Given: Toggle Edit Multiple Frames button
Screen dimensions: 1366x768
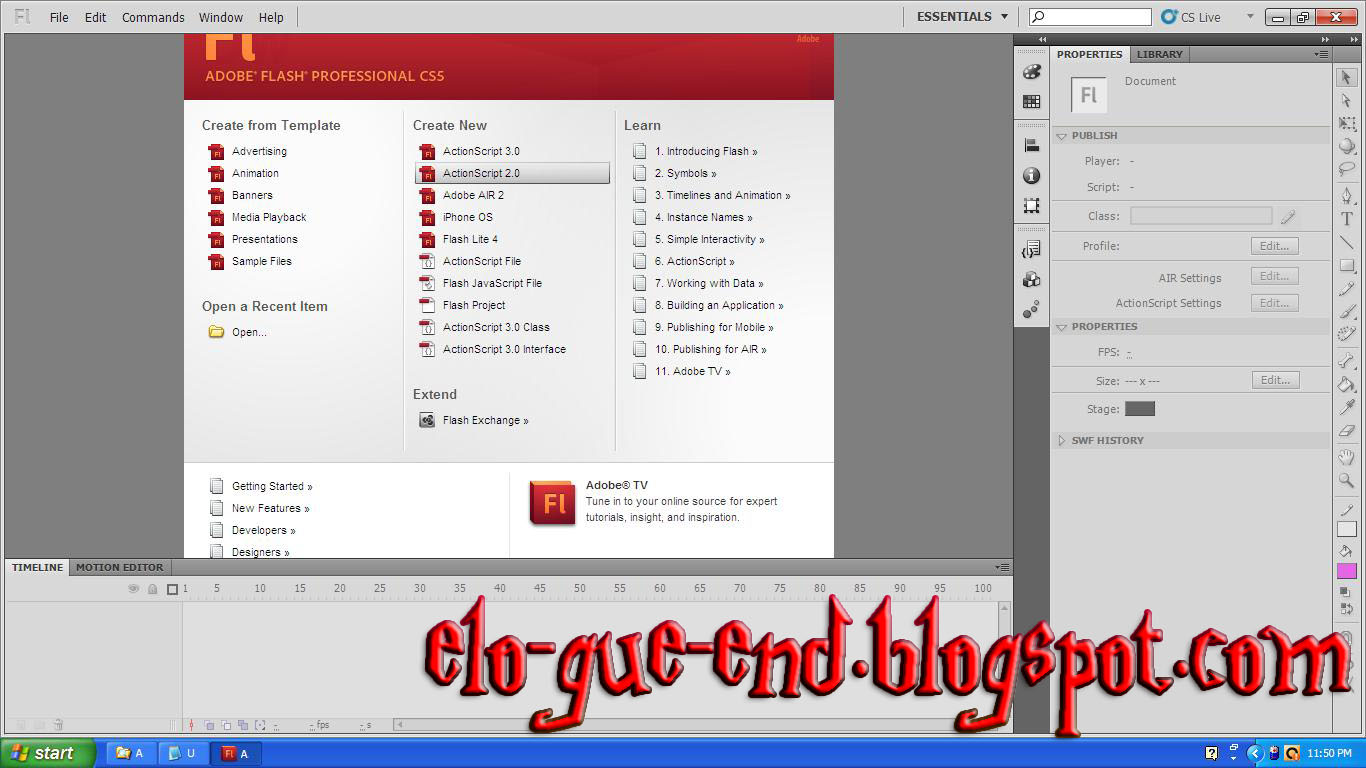Looking at the screenshot, I should (244, 725).
